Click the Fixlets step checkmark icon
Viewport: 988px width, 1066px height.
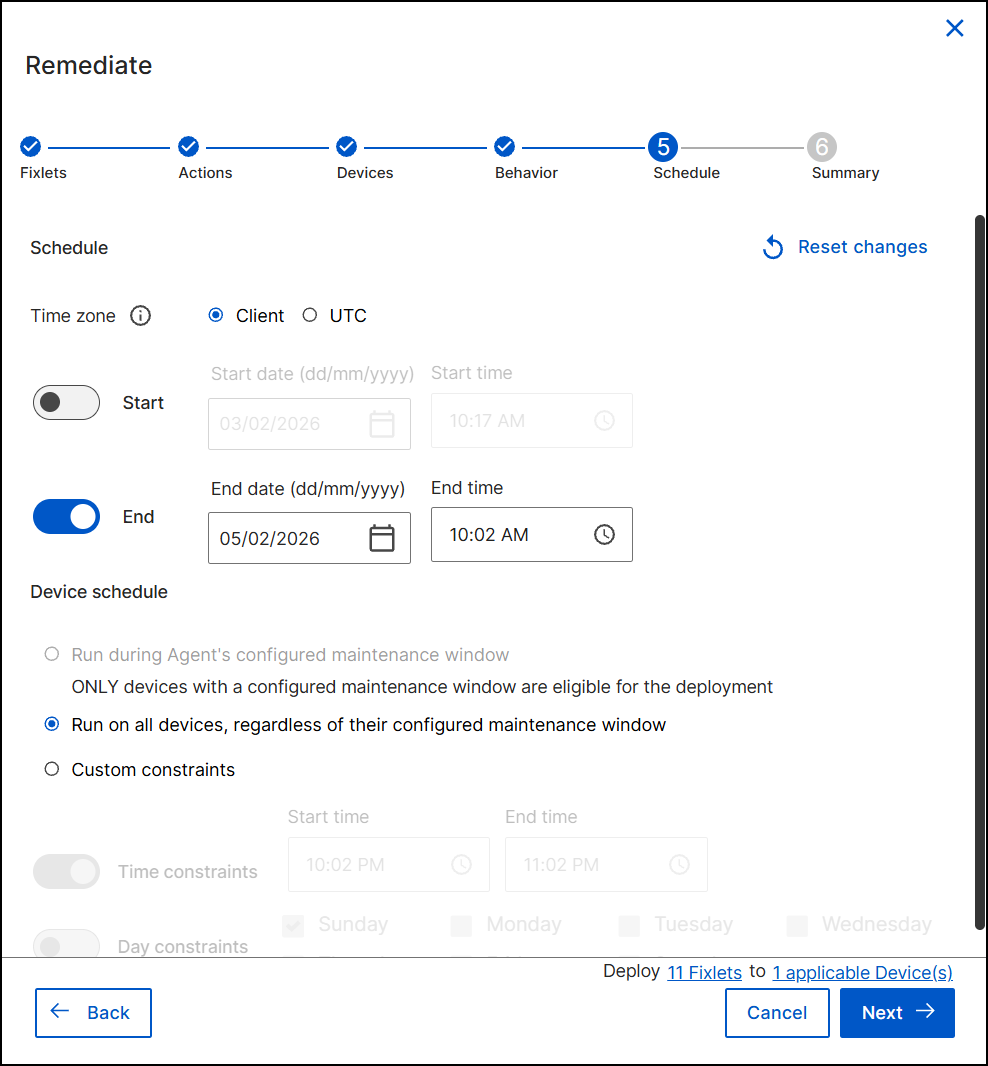(x=30, y=147)
